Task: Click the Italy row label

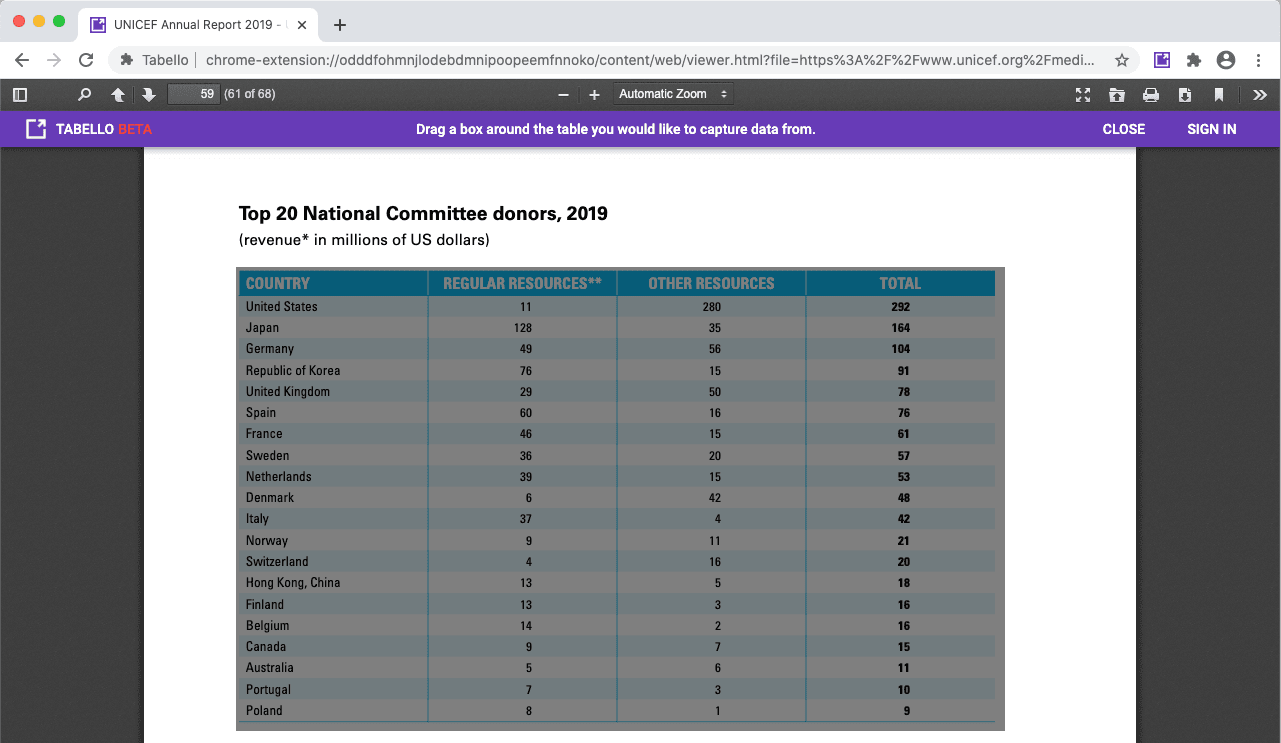Action: click(257, 519)
